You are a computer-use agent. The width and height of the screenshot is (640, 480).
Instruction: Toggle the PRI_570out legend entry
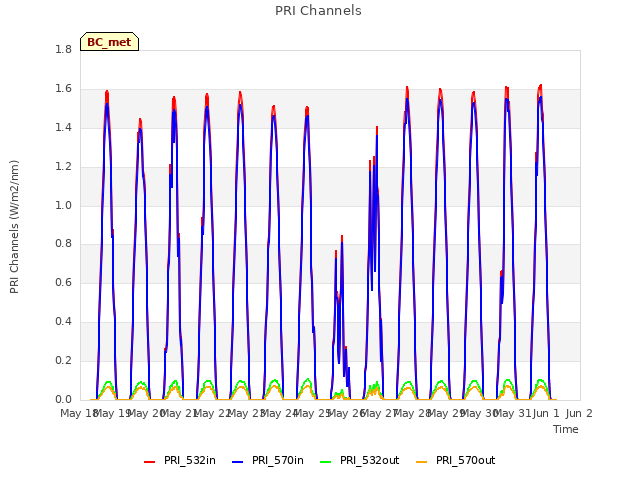click(456, 460)
